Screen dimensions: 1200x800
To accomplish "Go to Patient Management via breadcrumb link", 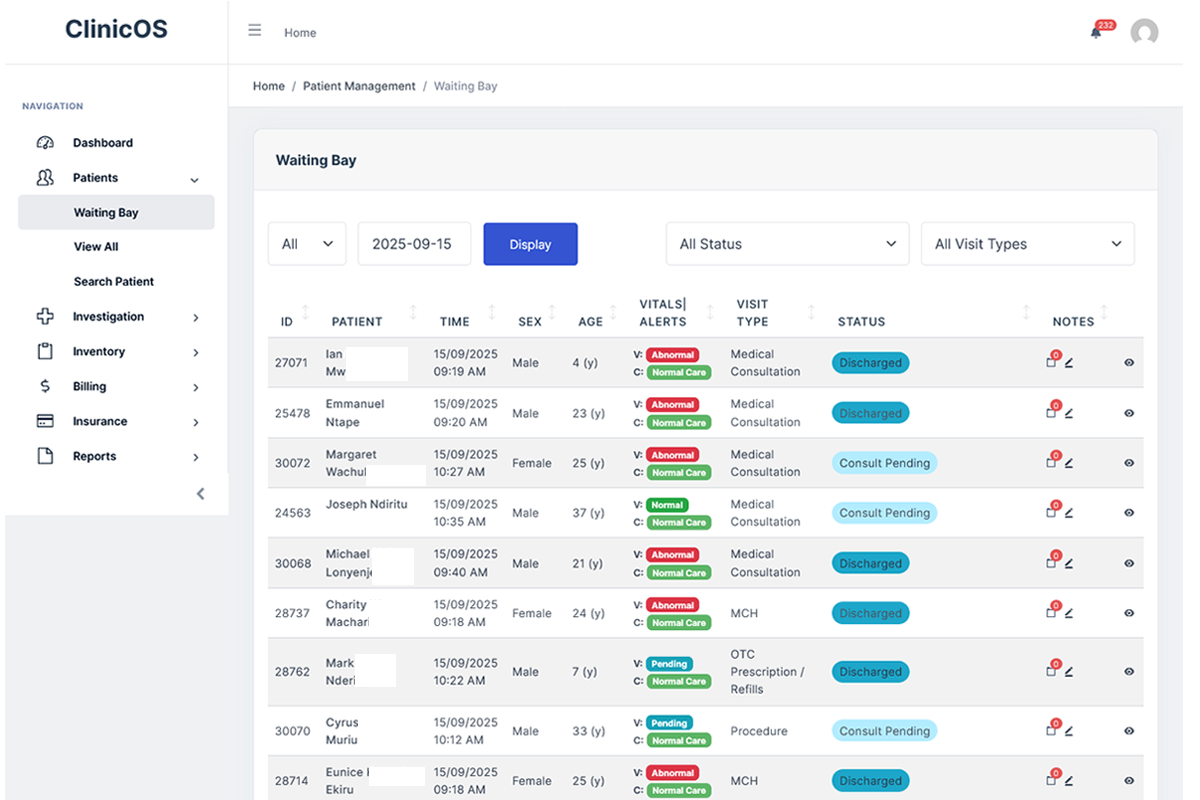I will (359, 86).
